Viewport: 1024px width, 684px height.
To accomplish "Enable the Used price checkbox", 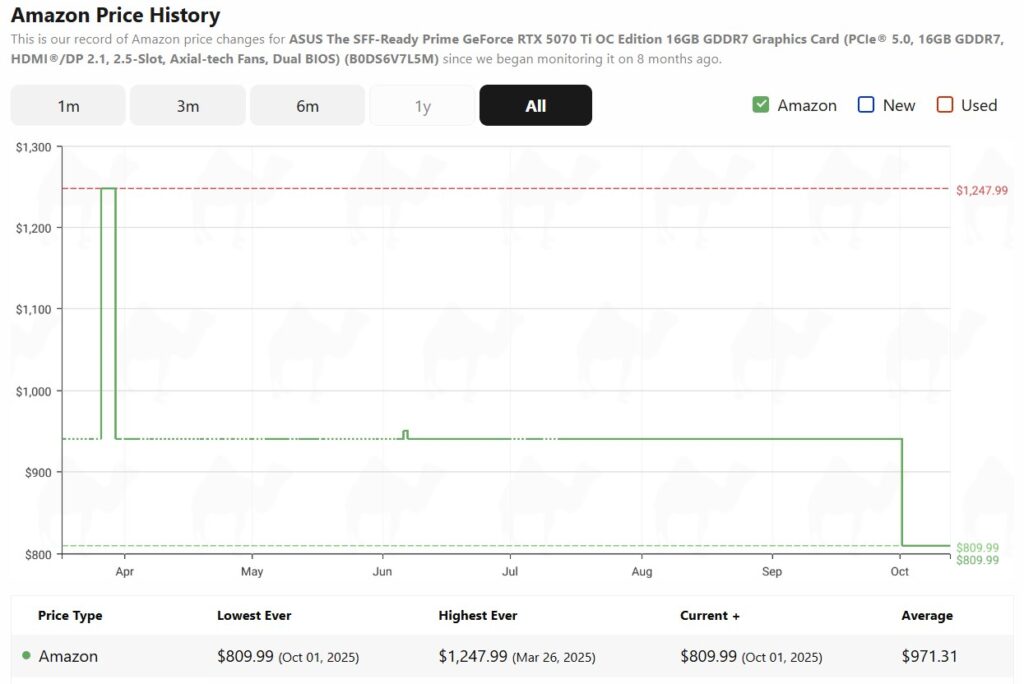I will (945, 105).
